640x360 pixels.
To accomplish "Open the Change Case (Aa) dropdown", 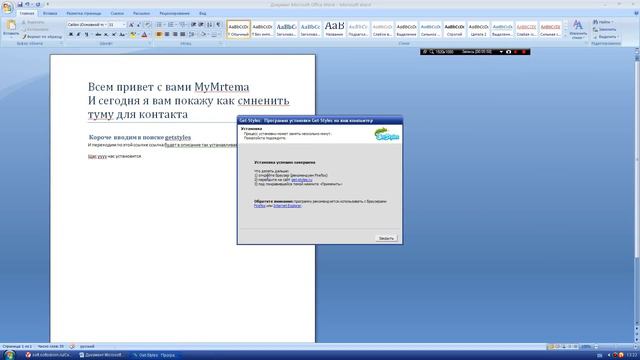I will tap(123, 35).
